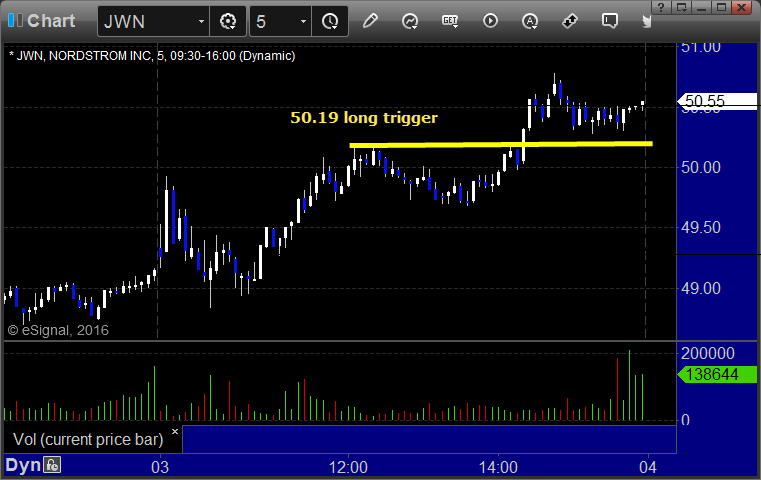
Task: Click the 14:00 time axis label
Action: pos(498,467)
